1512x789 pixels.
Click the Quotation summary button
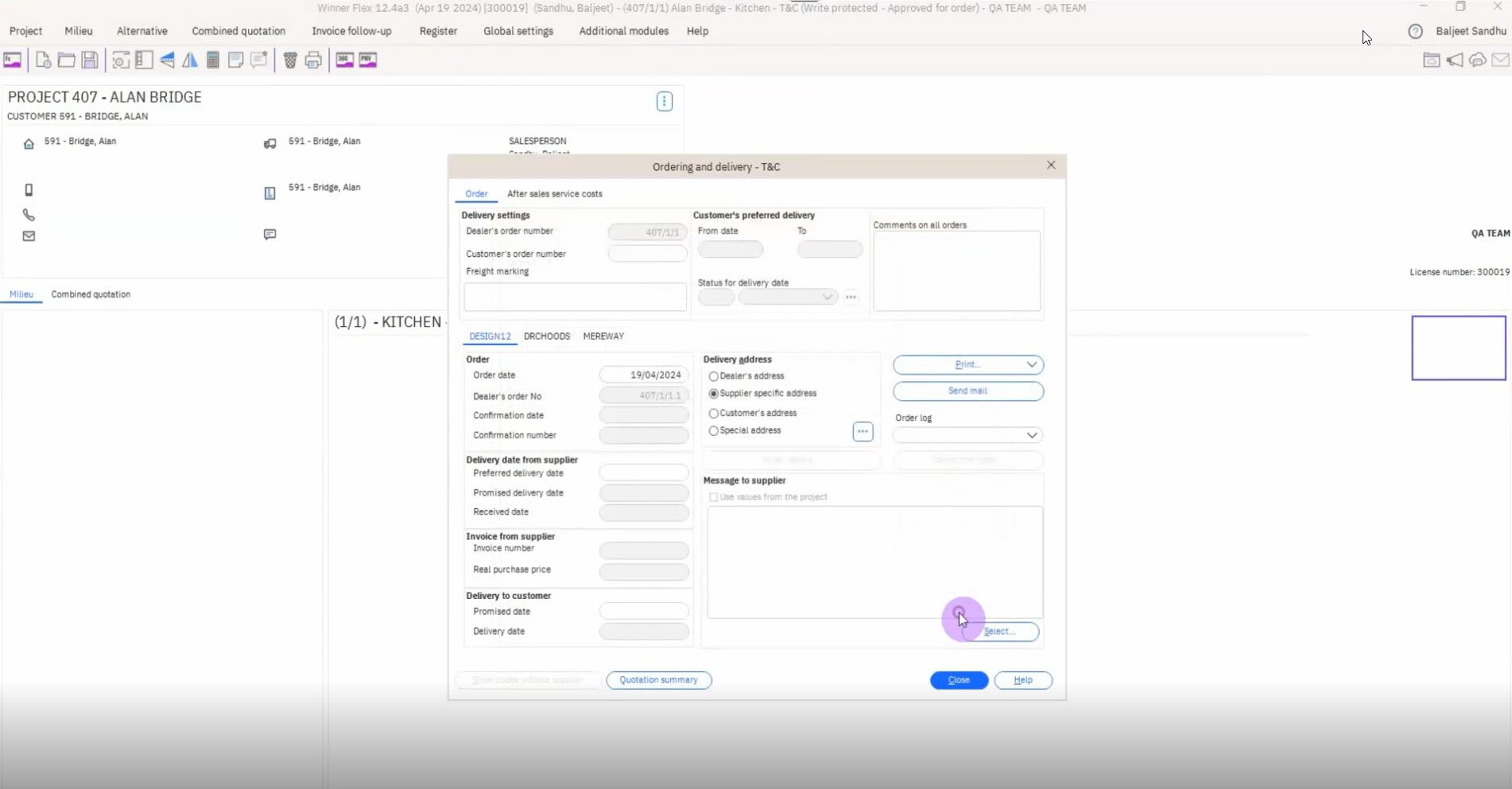click(x=659, y=680)
